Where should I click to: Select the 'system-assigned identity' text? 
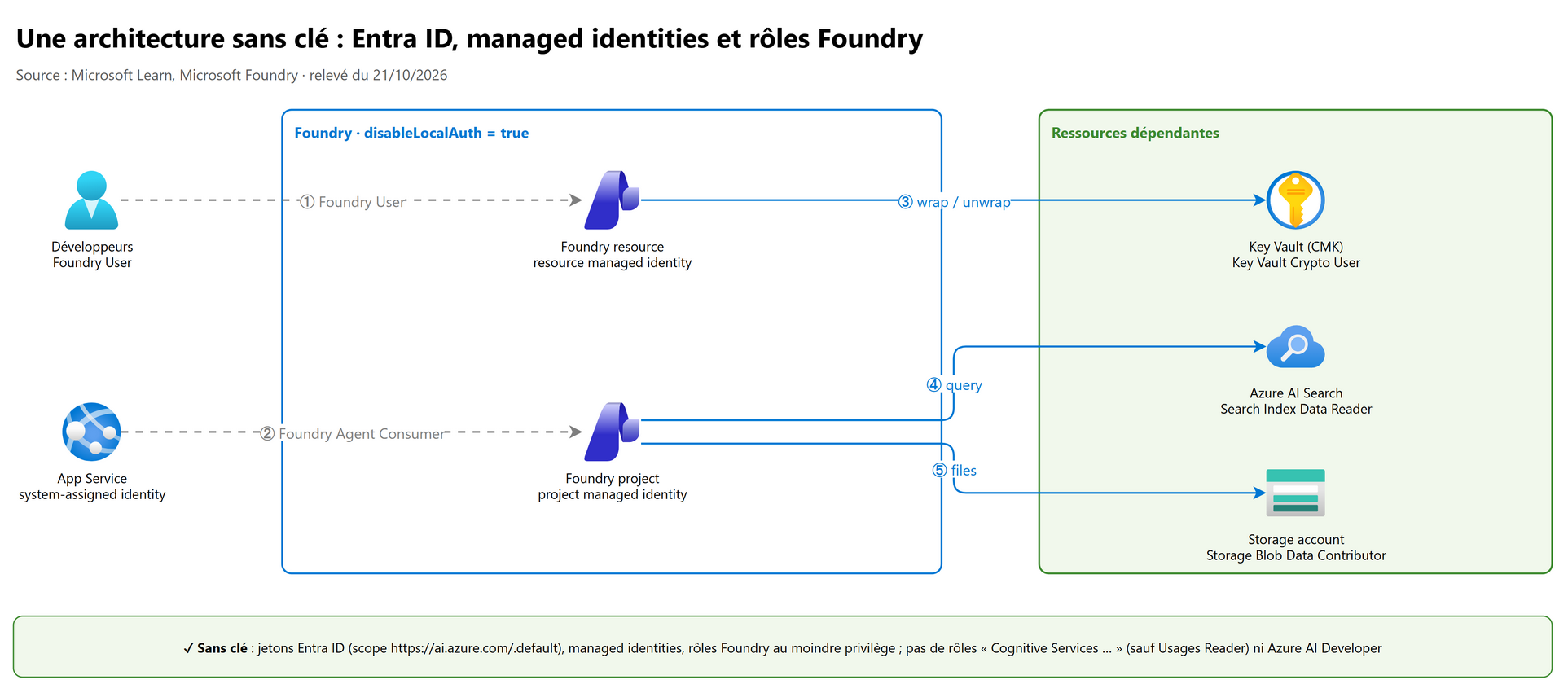92,494
